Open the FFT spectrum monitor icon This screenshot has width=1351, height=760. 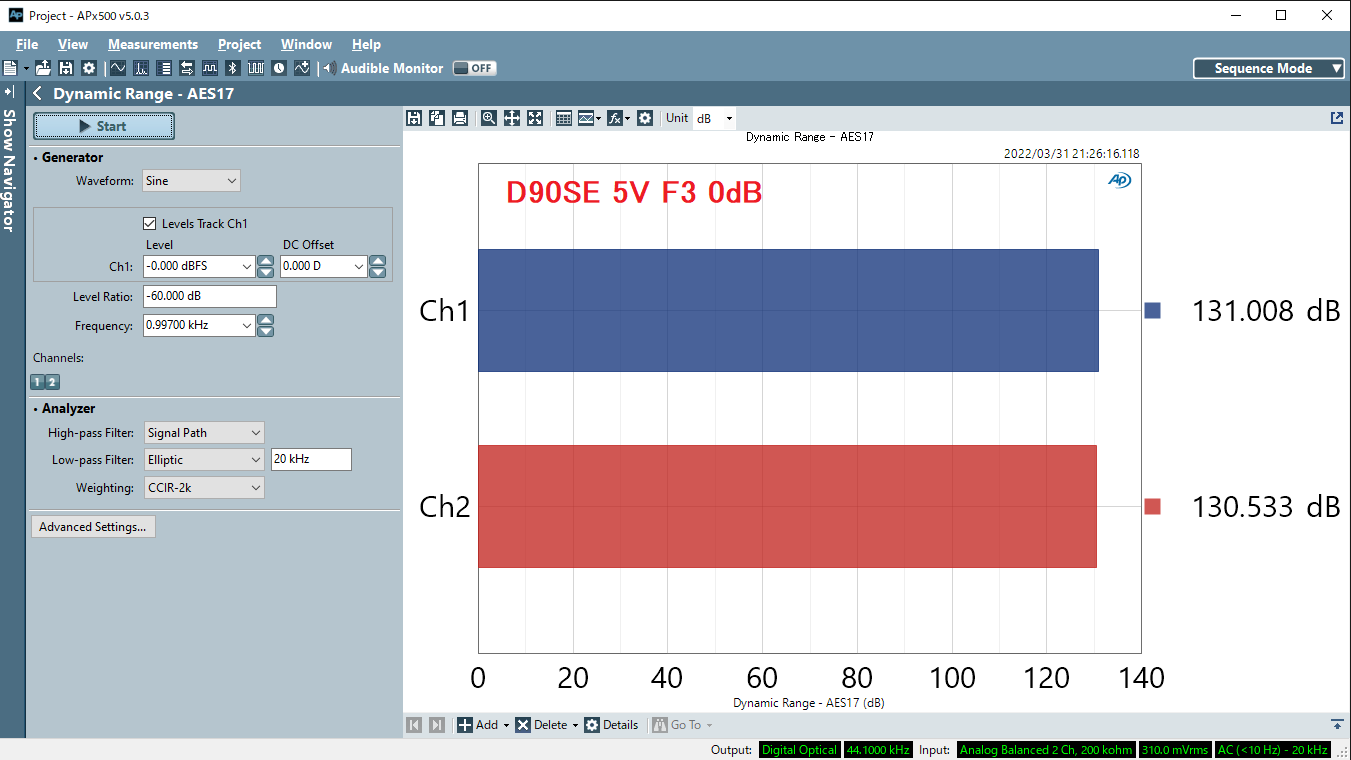coord(141,68)
